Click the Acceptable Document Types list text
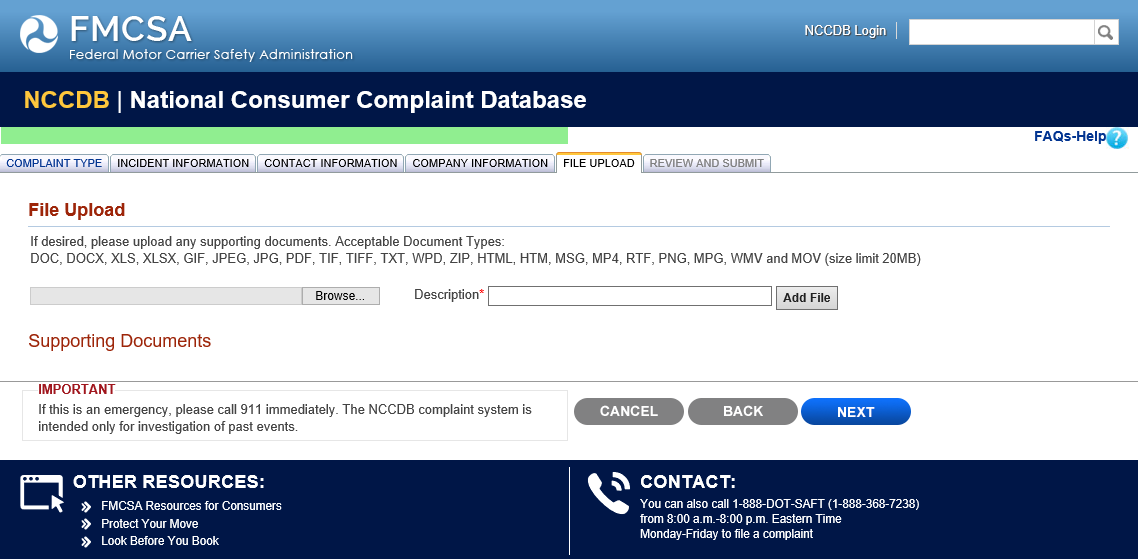This screenshot has width=1138, height=559. [475, 258]
